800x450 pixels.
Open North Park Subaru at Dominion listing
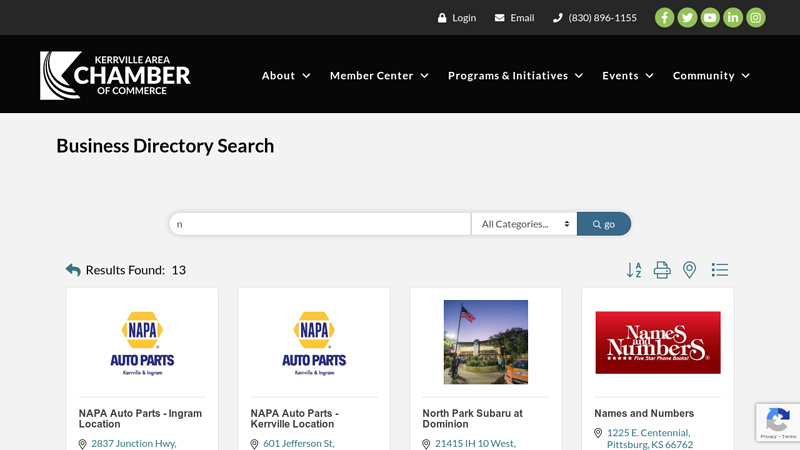472,418
